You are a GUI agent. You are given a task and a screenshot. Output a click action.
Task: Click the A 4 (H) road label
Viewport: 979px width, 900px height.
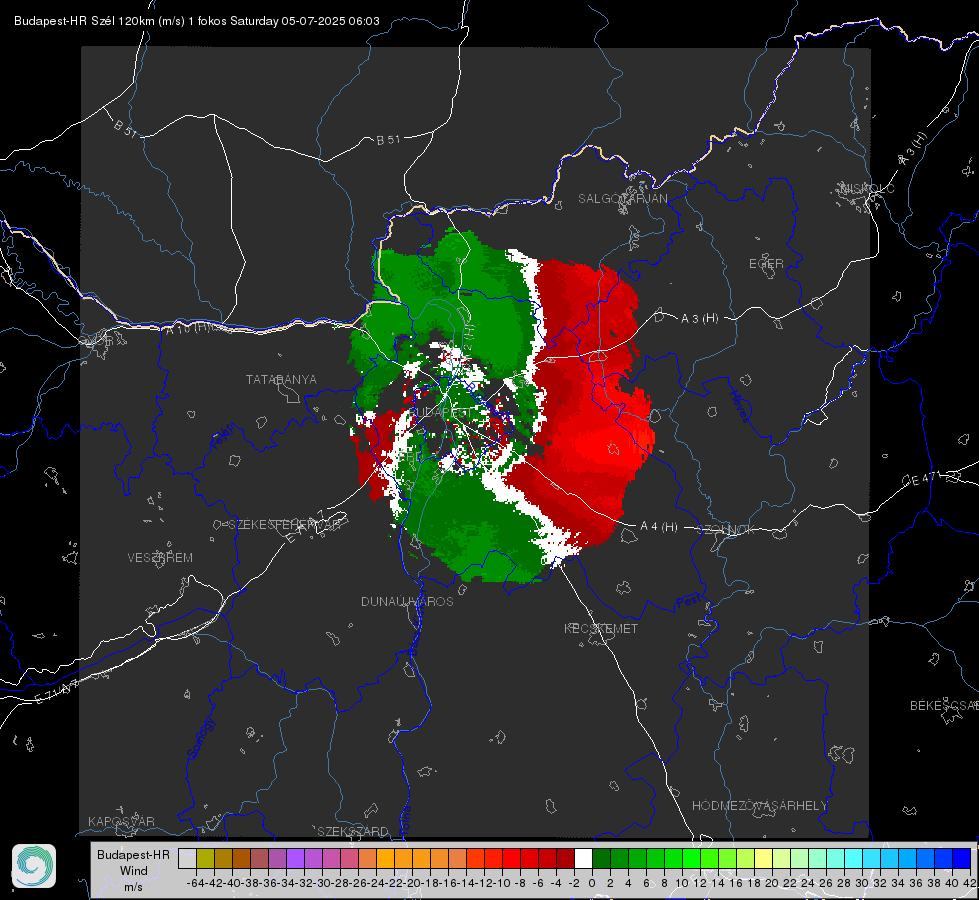click(659, 527)
